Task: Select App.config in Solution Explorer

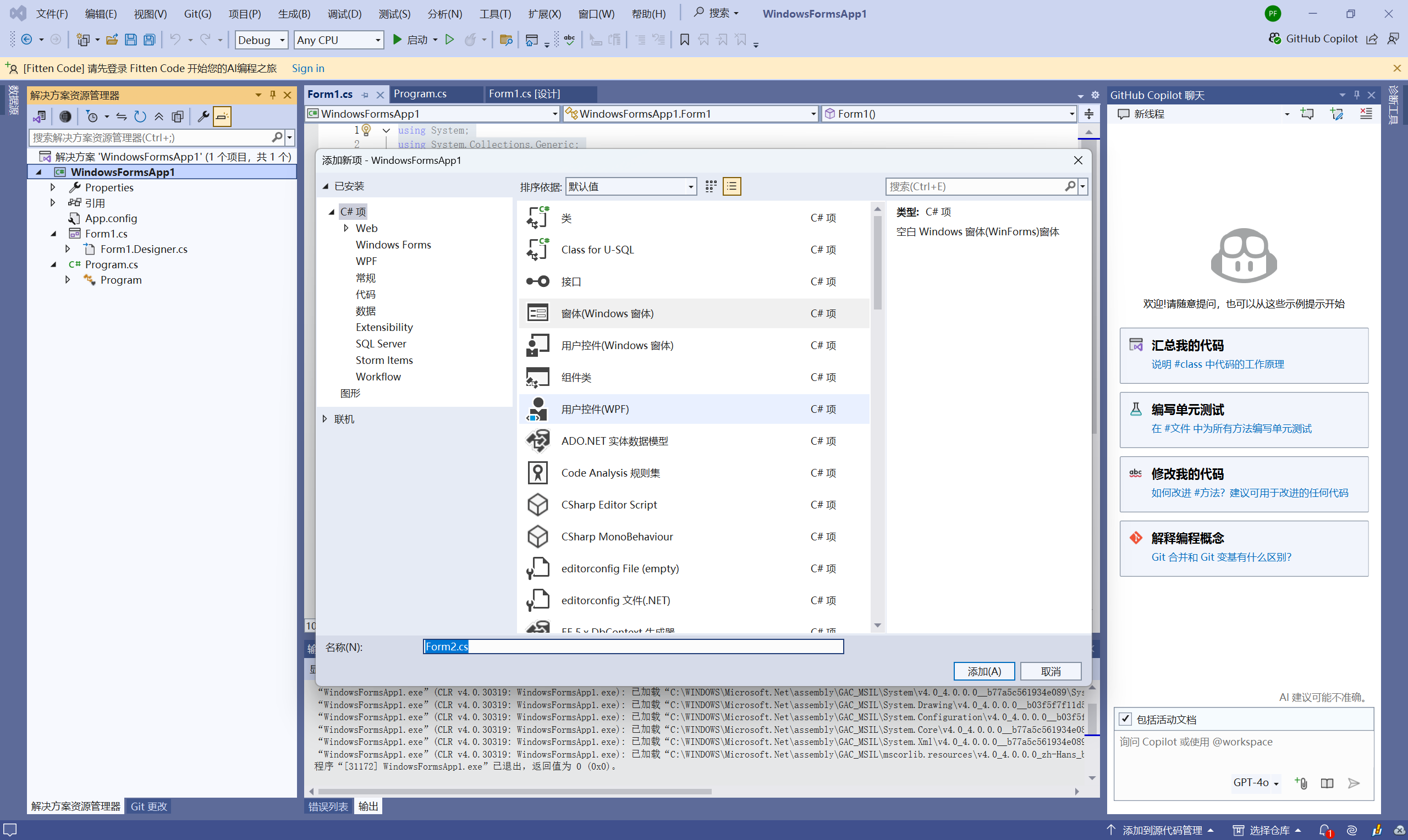Action: pyautogui.click(x=111, y=218)
